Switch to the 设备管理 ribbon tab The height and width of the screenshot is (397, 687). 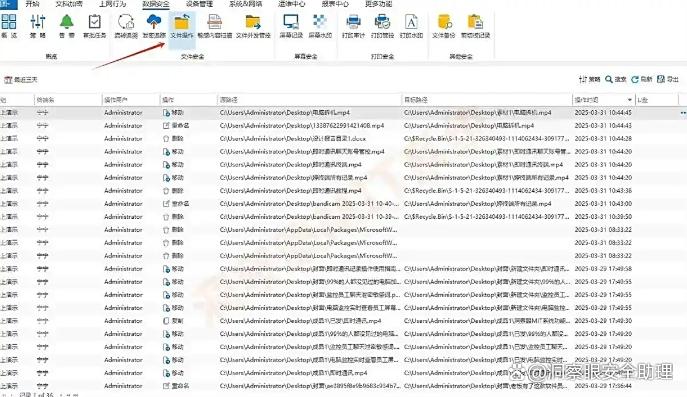click(199, 4)
